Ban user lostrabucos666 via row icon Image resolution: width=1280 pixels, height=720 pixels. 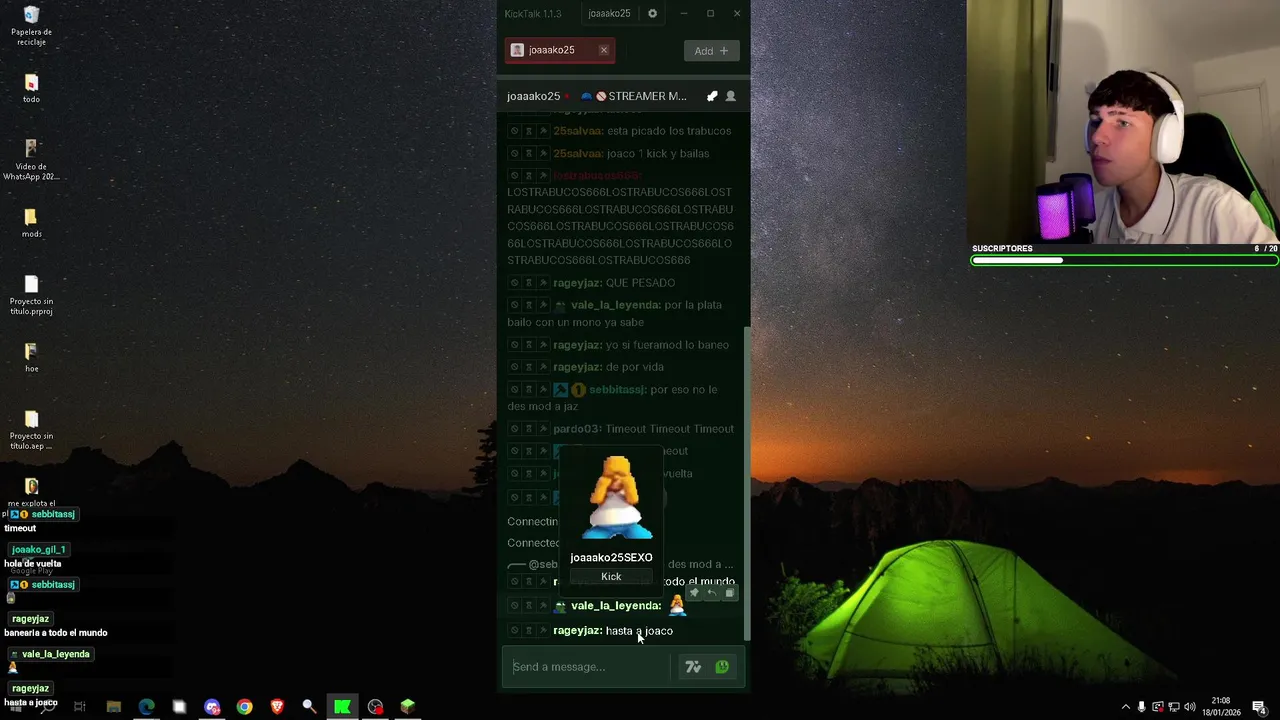(515, 176)
